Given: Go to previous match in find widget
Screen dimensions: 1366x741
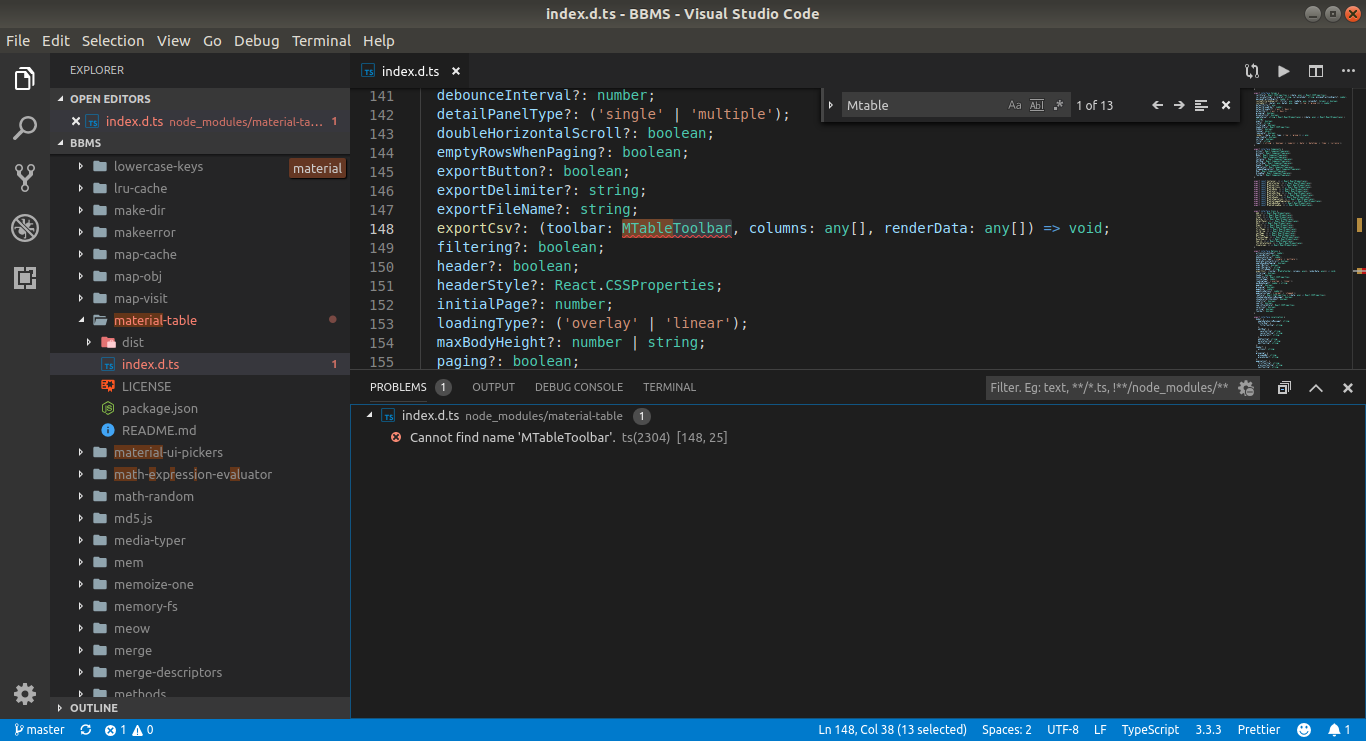Looking at the screenshot, I should coord(1157,105).
